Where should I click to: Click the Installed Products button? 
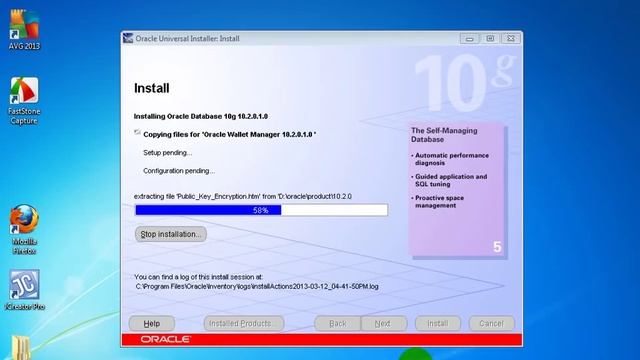click(x=244, y=324)
